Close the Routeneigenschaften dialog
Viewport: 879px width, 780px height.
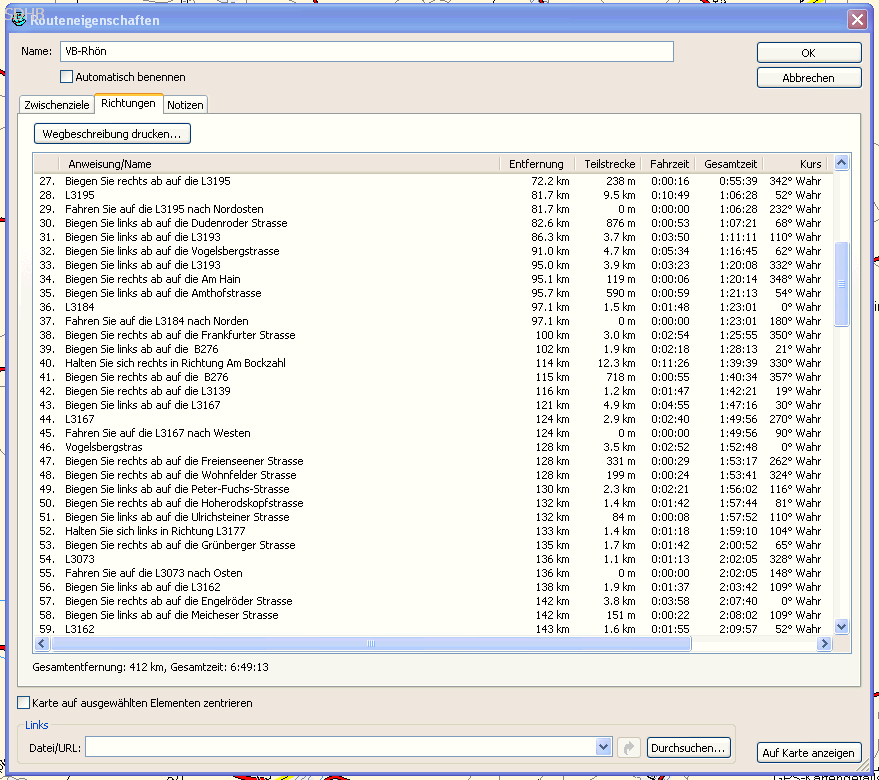[x=856, y=20]
